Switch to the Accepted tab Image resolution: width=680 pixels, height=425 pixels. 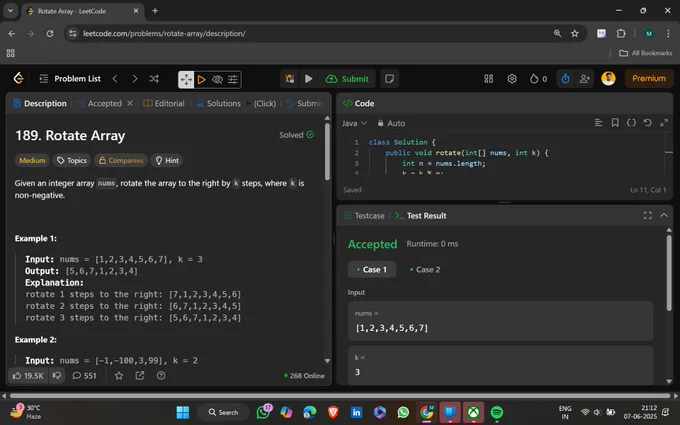click(x=100, y=103)
